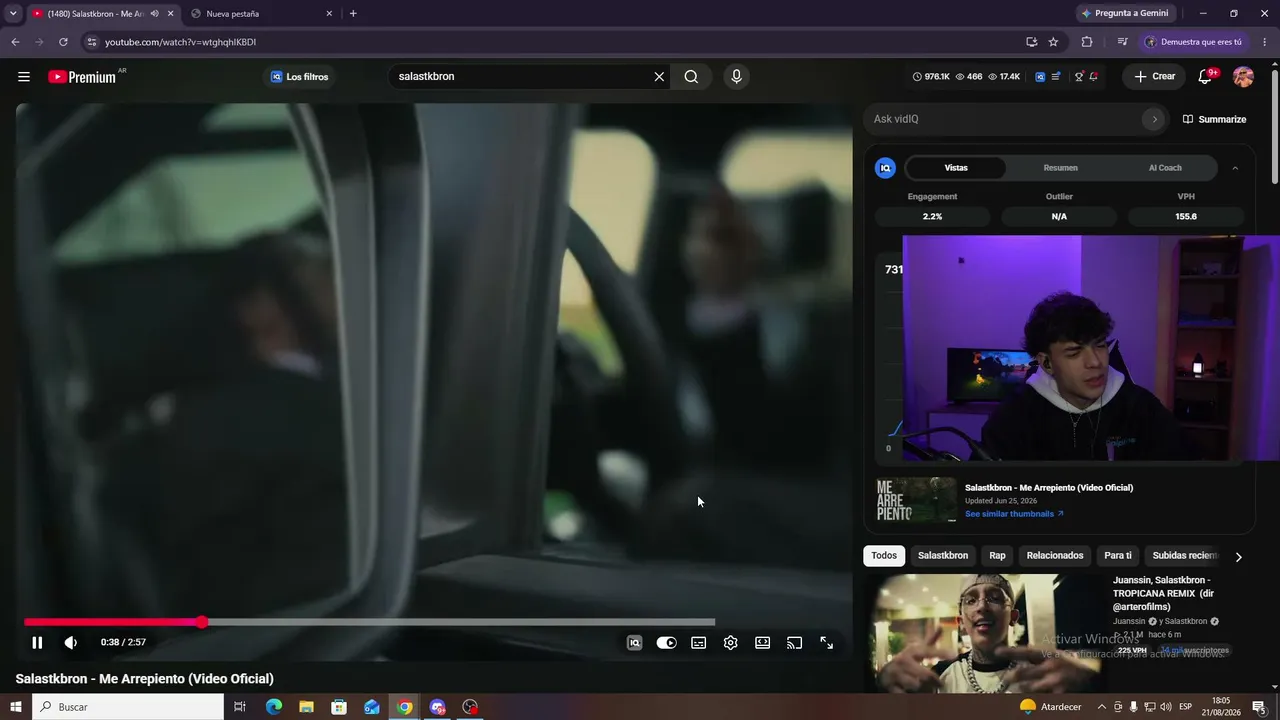Image resolution: width=1280 pixels, height=720 pixels.
Task: Pause the video
Action: [x=37, y=643]
